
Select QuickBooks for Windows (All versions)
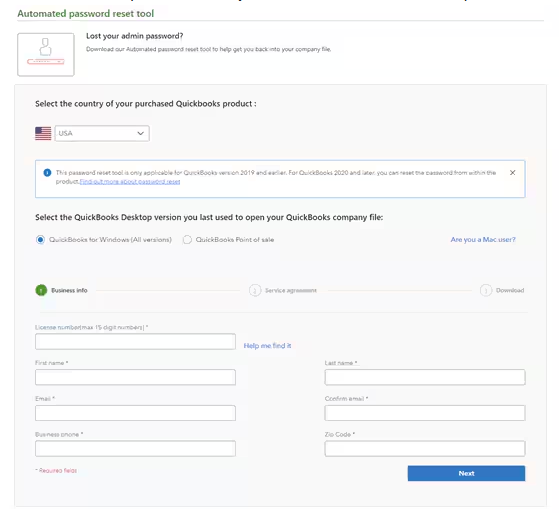point(40,240)
